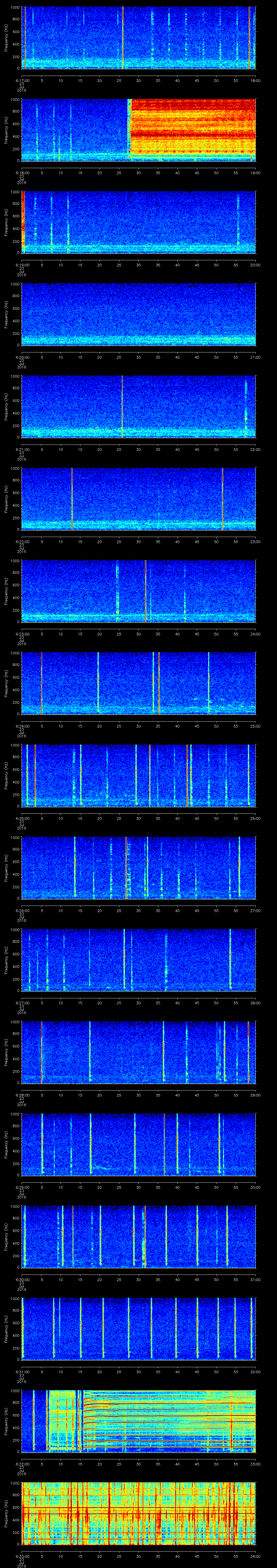Click the 6:21:00 start time label
The image size is (277, 1568).
22,450
